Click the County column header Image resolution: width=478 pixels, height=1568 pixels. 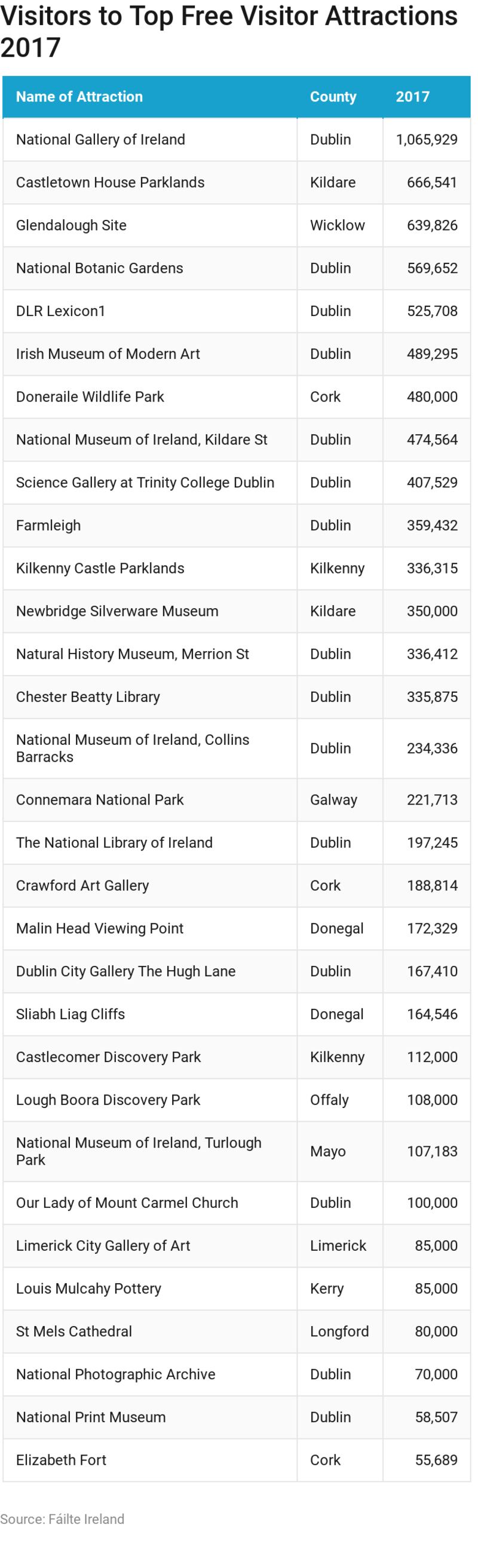pyautogui.click(x=332, y=96)
